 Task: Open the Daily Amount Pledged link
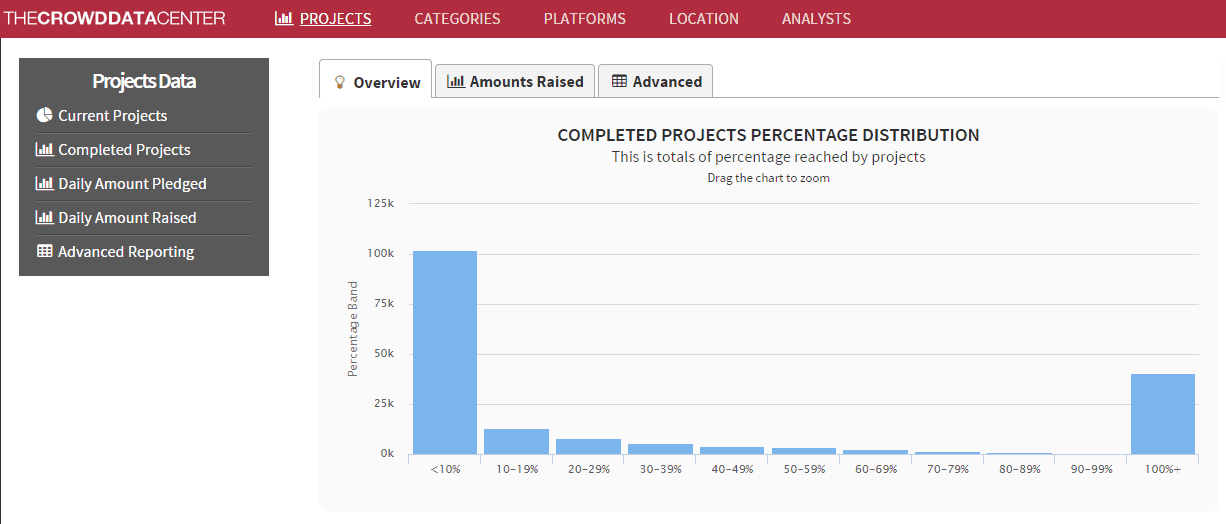click(x=132, y=184)
